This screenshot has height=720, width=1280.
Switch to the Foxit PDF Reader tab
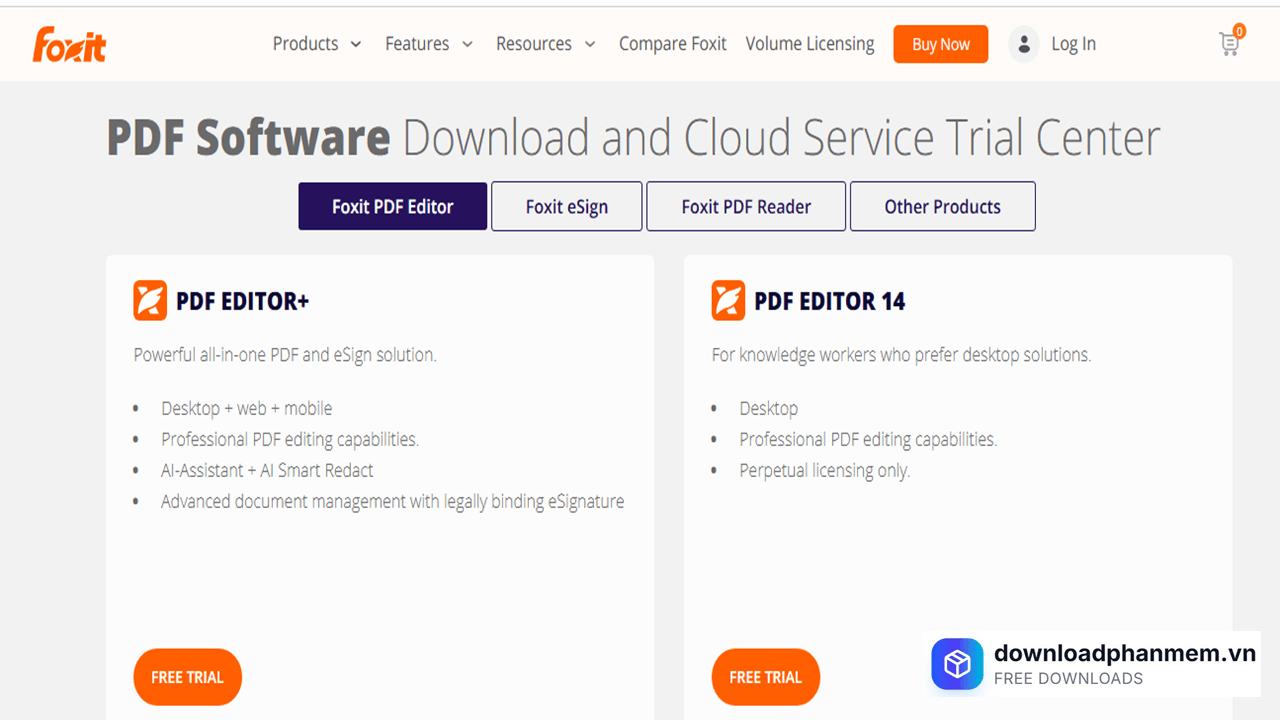pyautogui.click(x=746, y=206)
